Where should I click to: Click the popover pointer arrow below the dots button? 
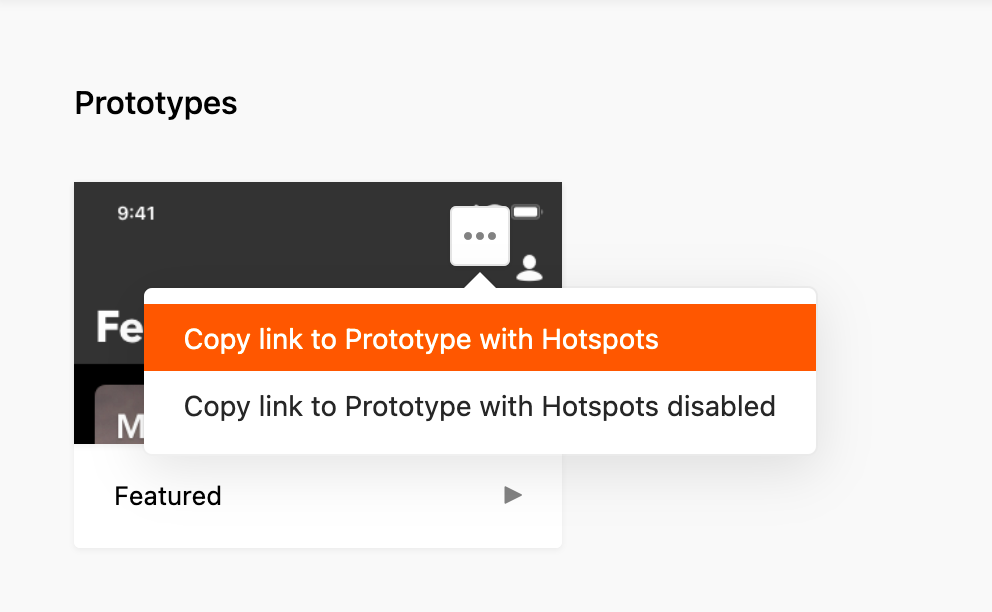point(481,279)
